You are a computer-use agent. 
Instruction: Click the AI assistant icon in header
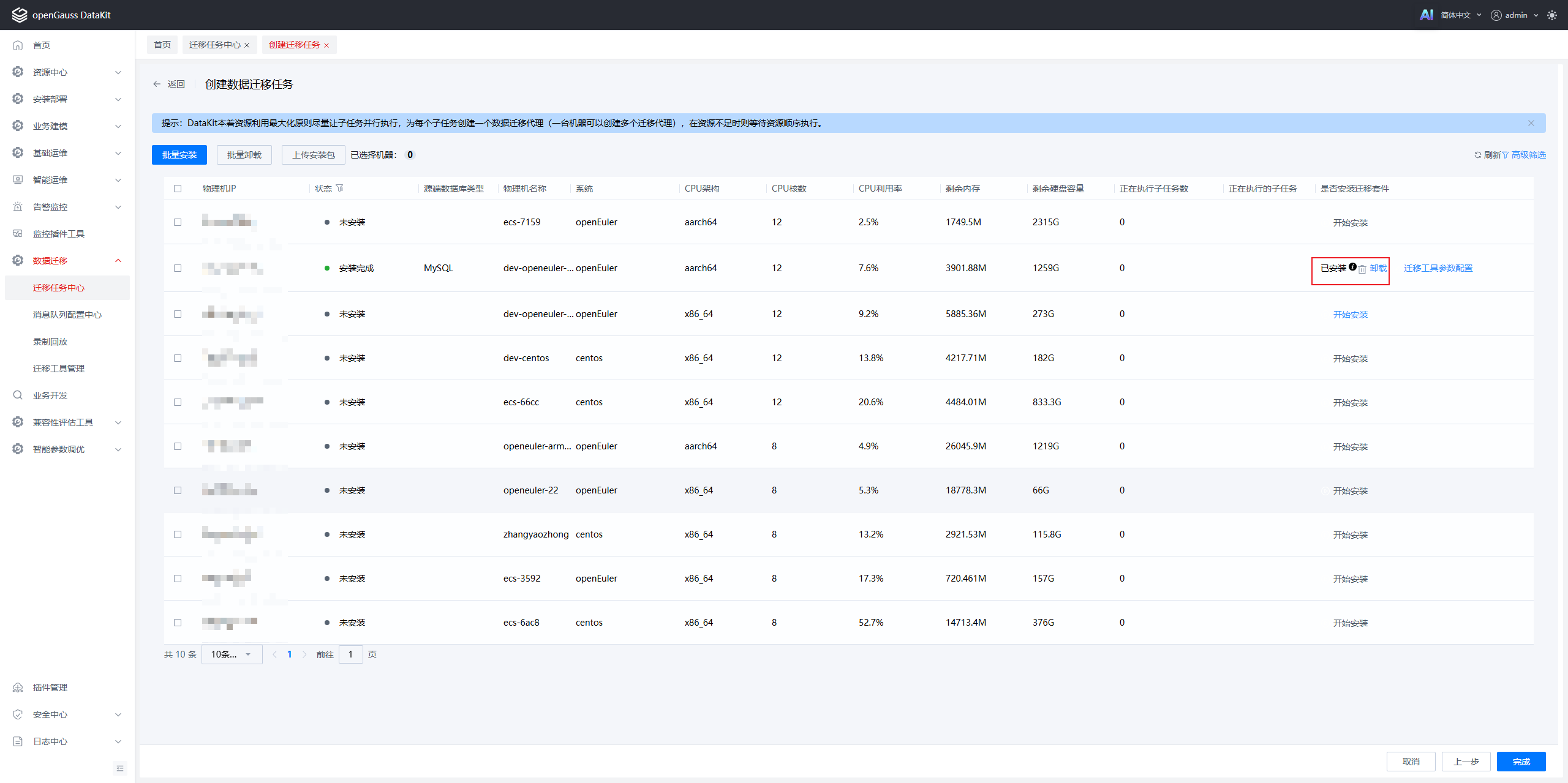click(x=1426, y=15)
